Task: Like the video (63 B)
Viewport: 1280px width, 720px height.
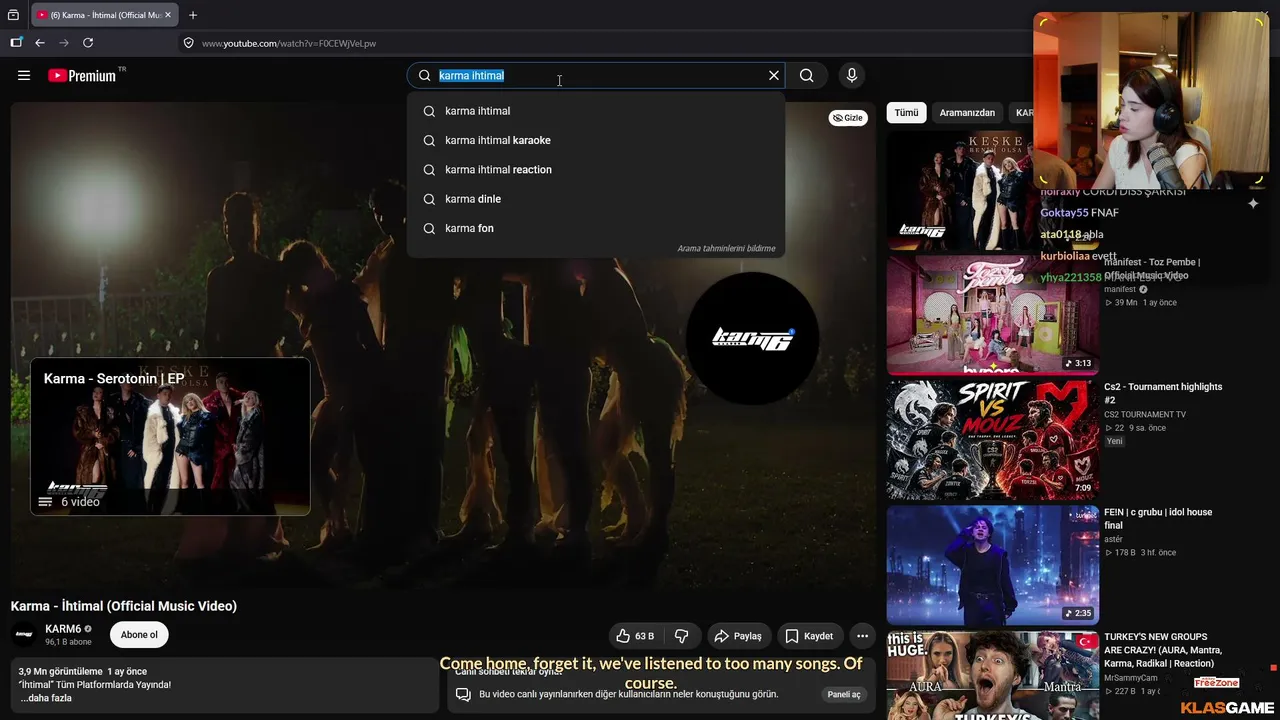Action: pyautogui.click(x=635, y=636)
